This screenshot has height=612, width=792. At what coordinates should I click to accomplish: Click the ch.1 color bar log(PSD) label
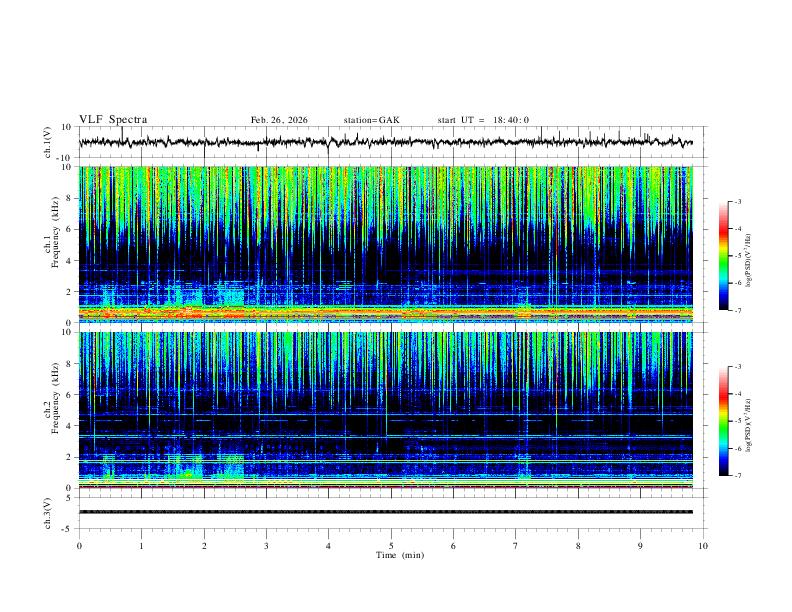click(748, 260)
